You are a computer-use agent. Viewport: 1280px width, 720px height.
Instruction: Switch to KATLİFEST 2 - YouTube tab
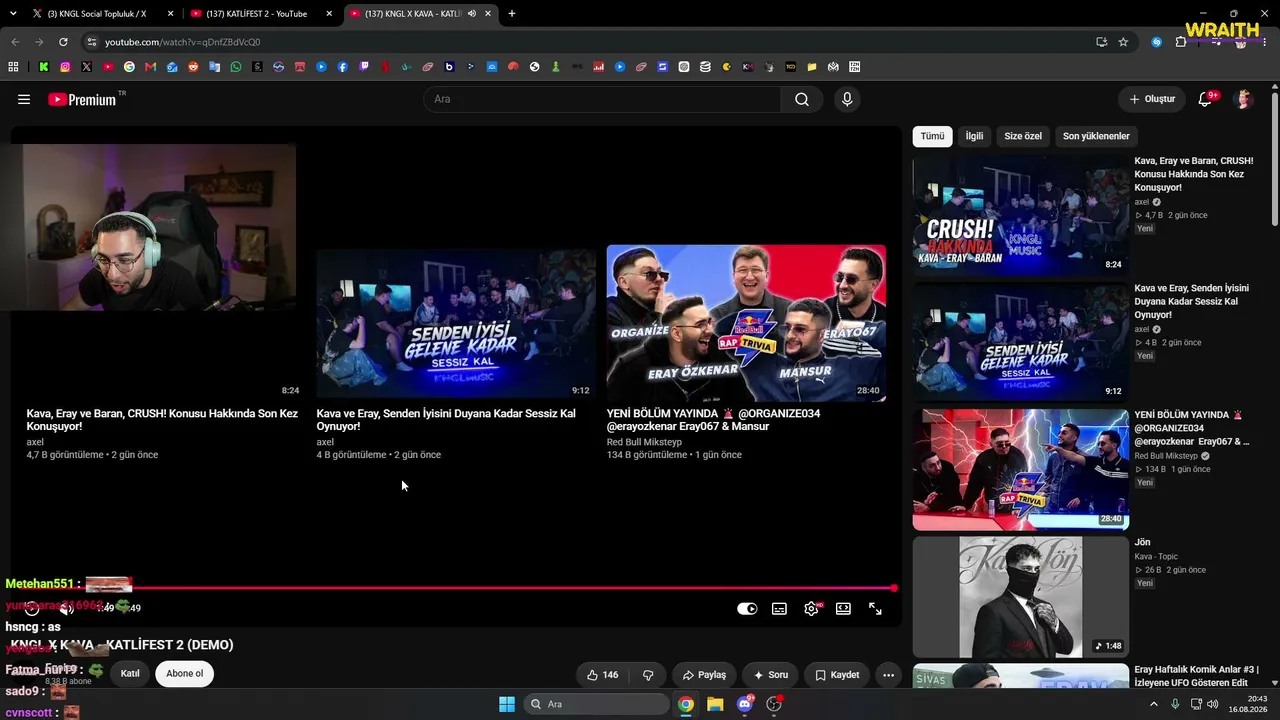[256, 14]
